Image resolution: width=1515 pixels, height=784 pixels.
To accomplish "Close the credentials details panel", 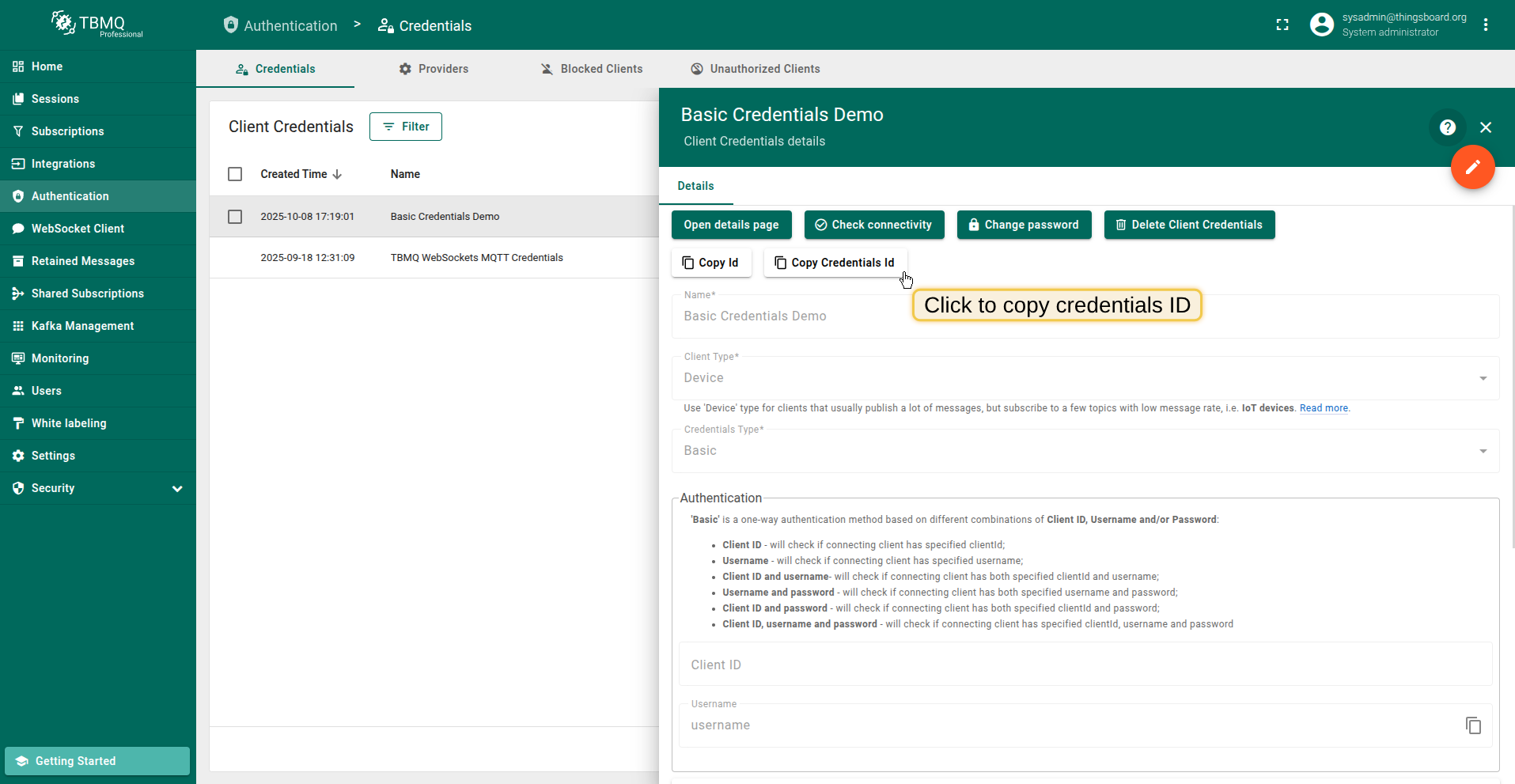I will pyautogui.click(x=1486, y=127).
